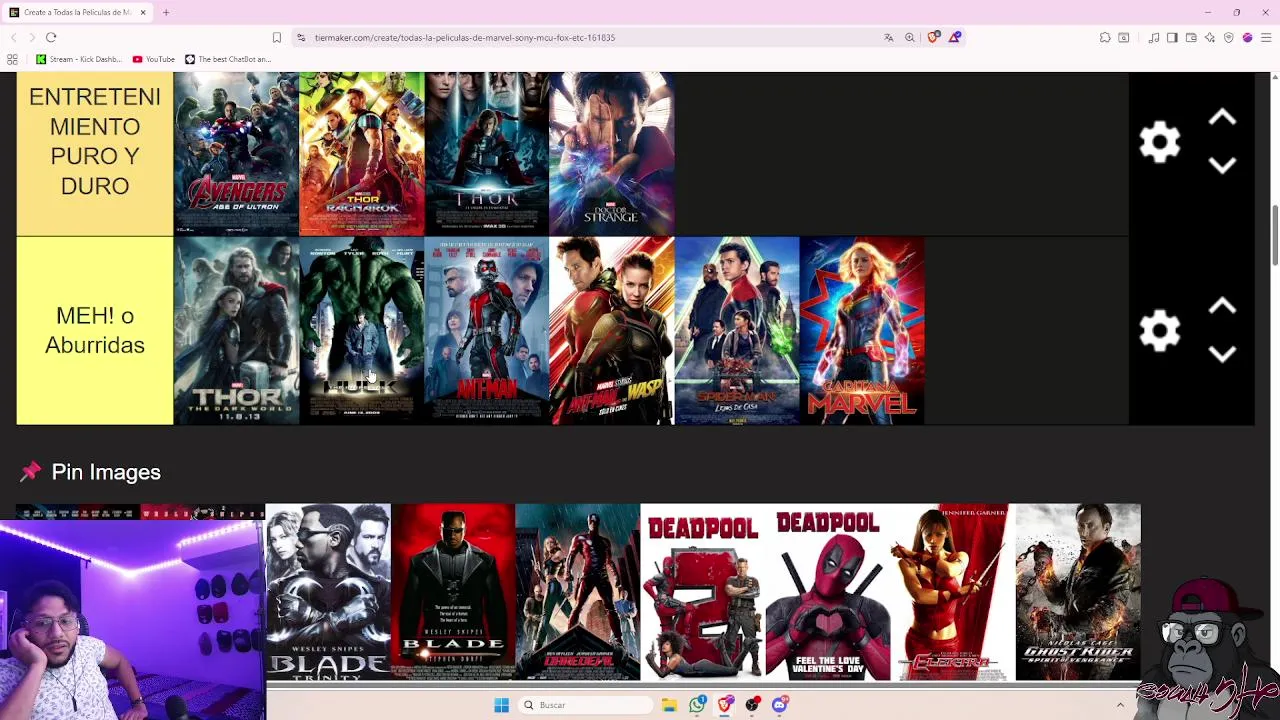Open the browser extensions puzzle icon
1280x720 pixels.
1105,37
